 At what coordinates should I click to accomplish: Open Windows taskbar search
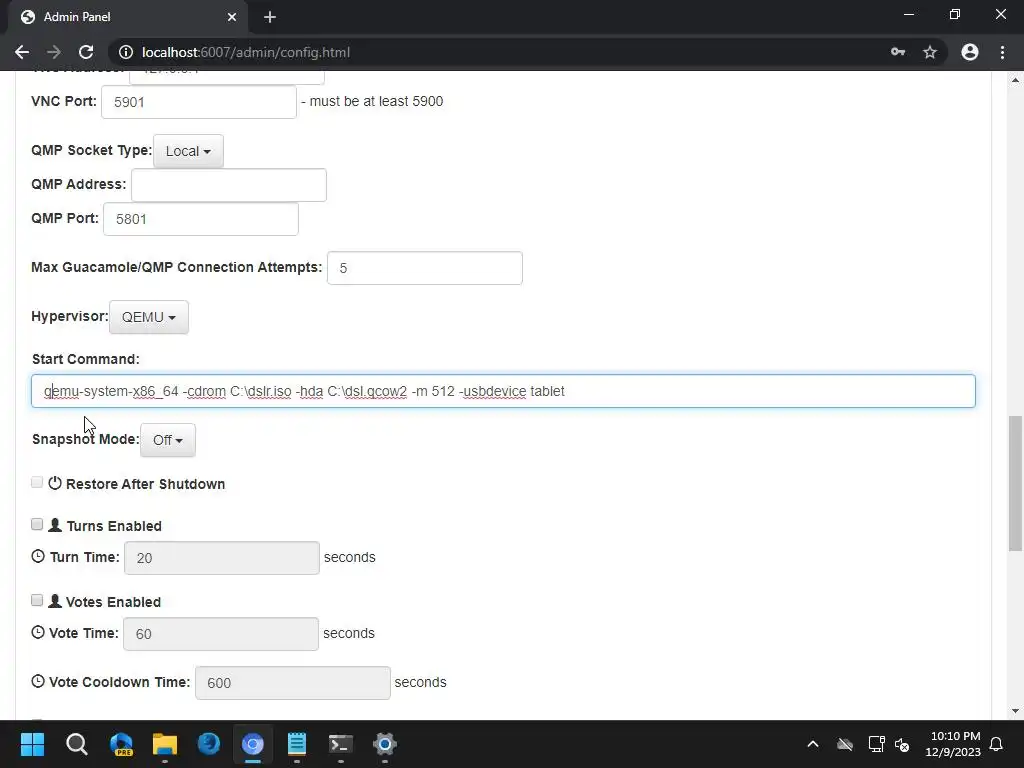pyautogui.click(x=76, y=744)
